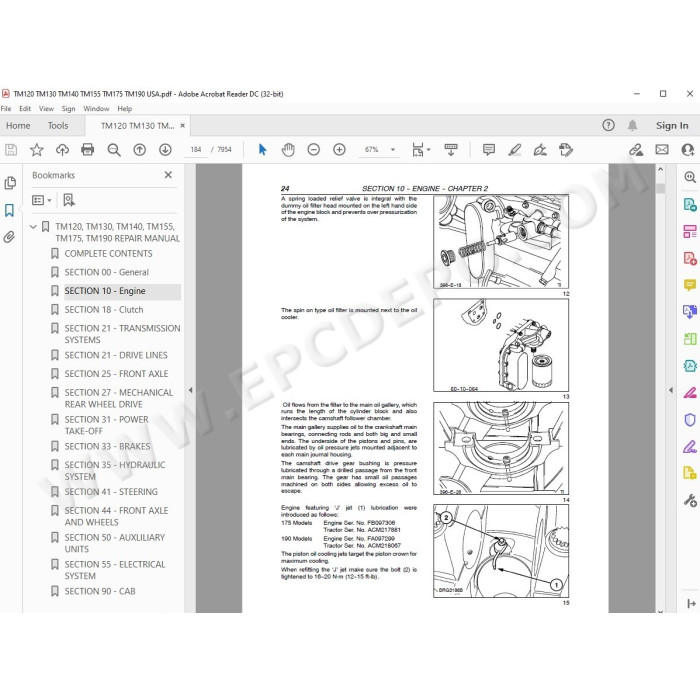
Task: Open the Sign document tool
Action: [540, 150]
